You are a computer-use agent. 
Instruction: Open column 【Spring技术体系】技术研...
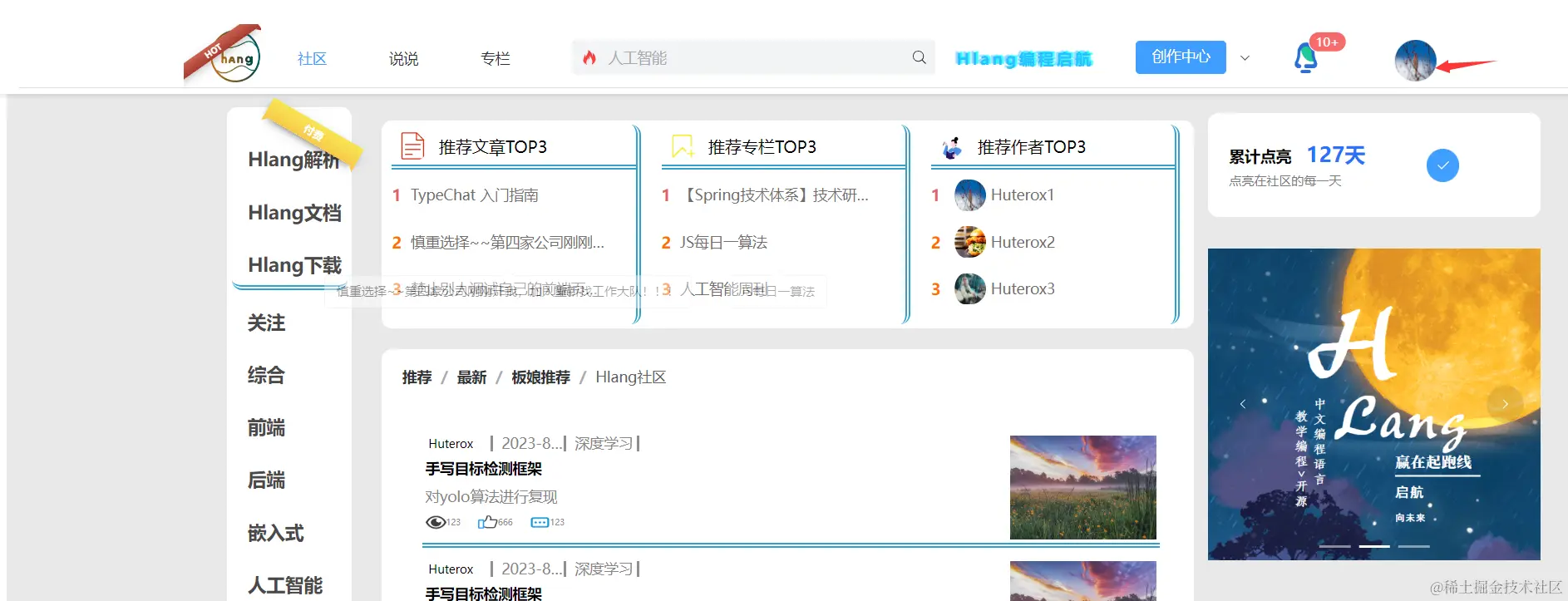pos(774,195)
